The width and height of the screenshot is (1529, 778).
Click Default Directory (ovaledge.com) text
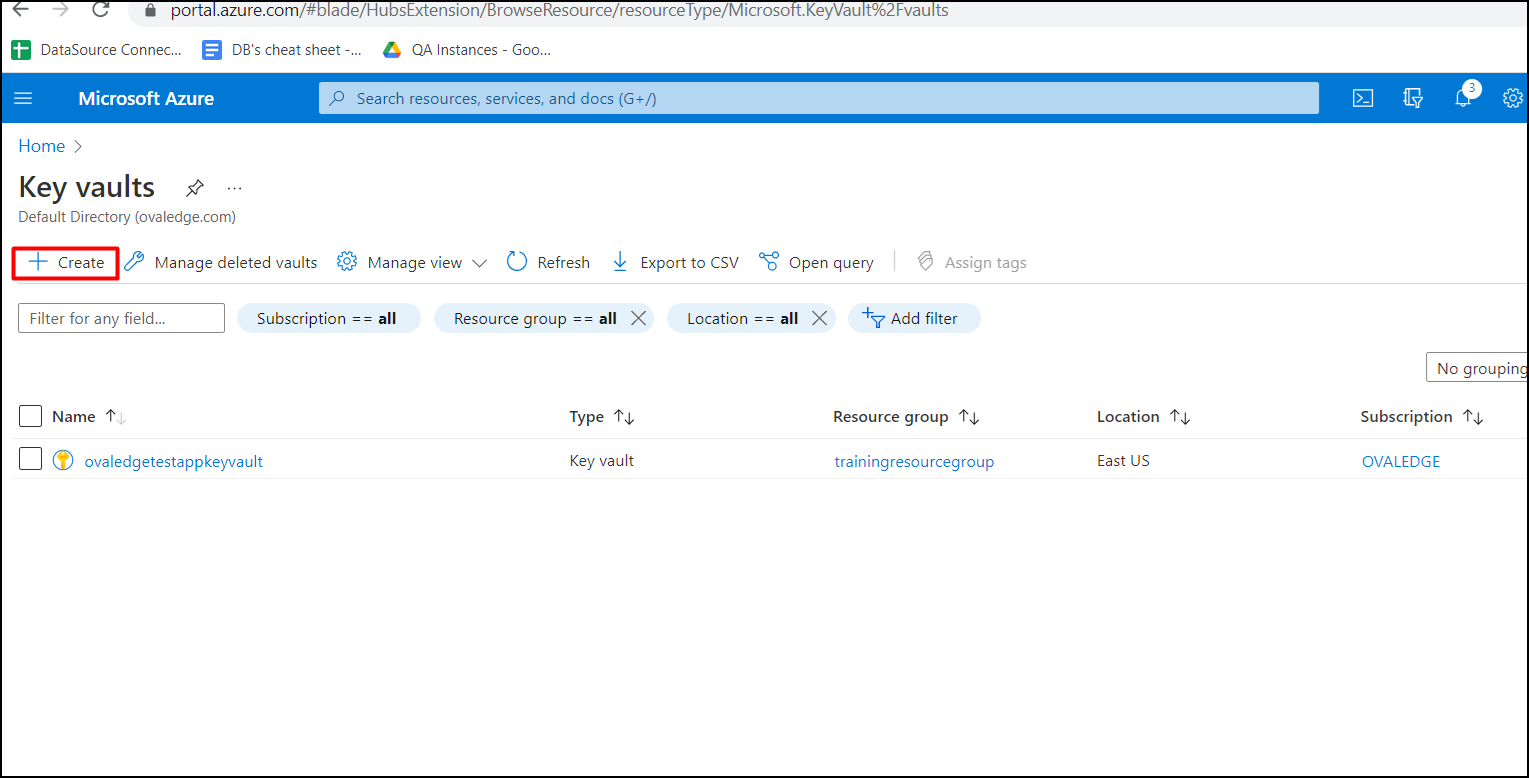click(127, 217)
